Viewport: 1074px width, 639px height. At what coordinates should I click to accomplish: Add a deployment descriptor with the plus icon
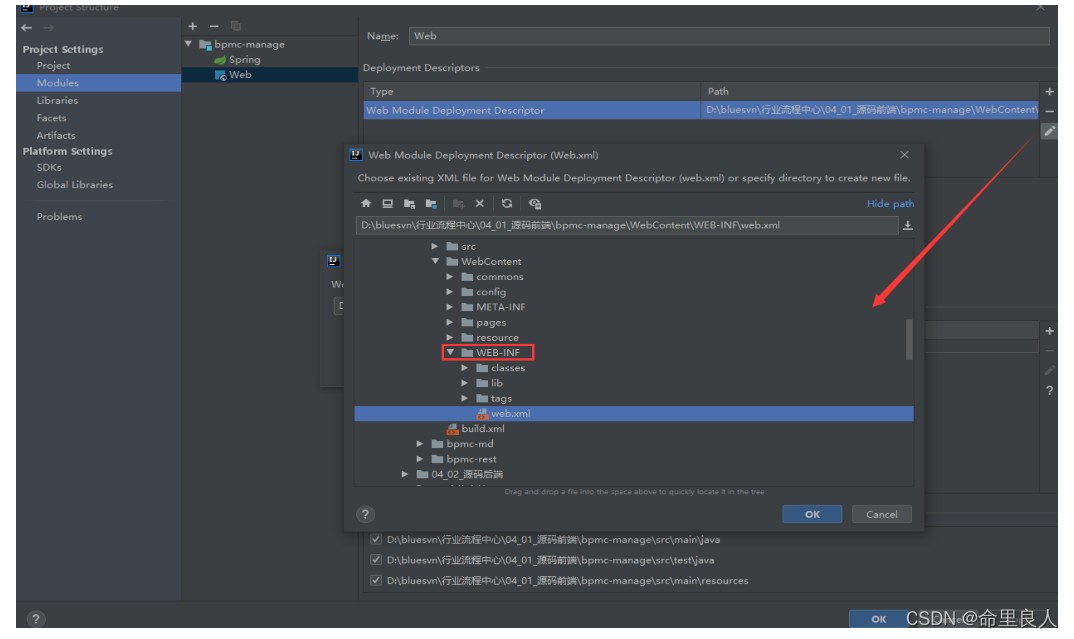[1049, 91]
